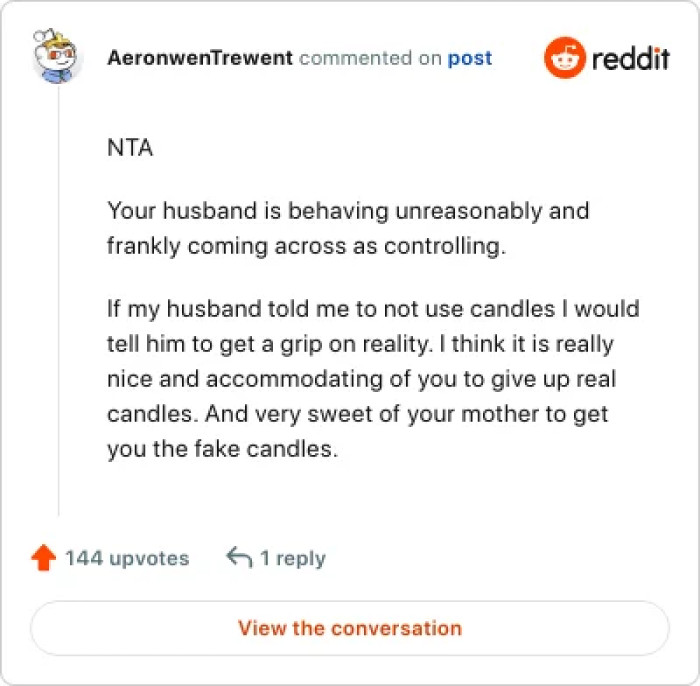The height and width of the screenshot is (686, 700).
Task: Open the AeronwenTrewent username link
Action: click(200, 58)
